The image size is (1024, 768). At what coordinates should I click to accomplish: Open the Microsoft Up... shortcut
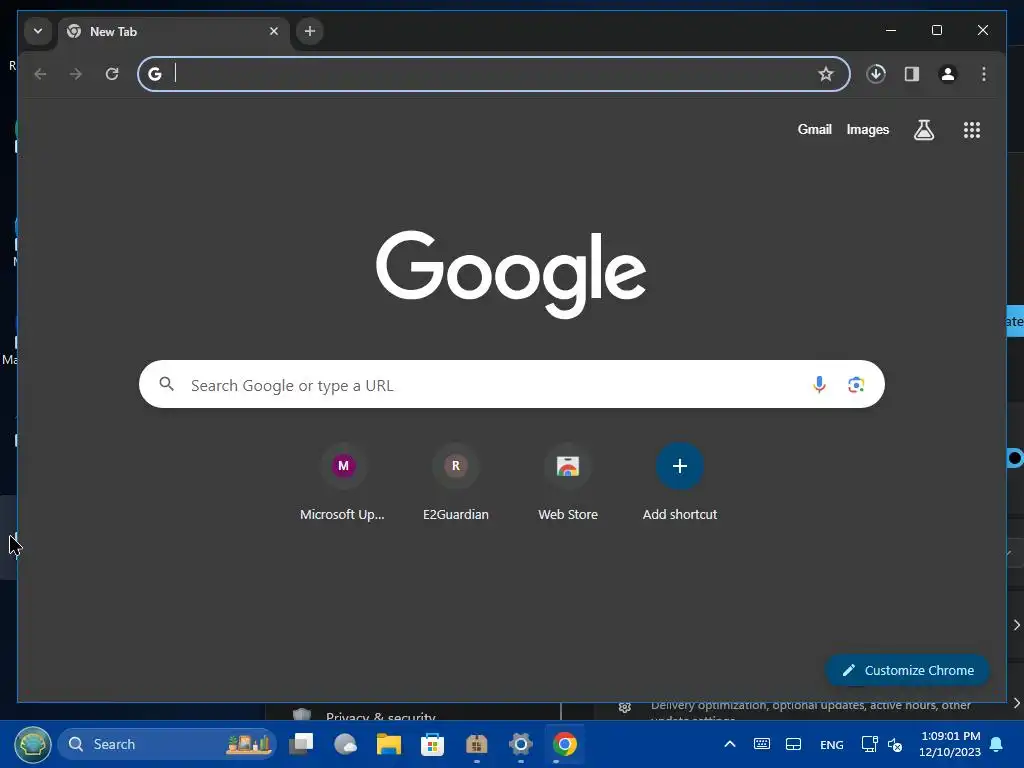(343, 482)
